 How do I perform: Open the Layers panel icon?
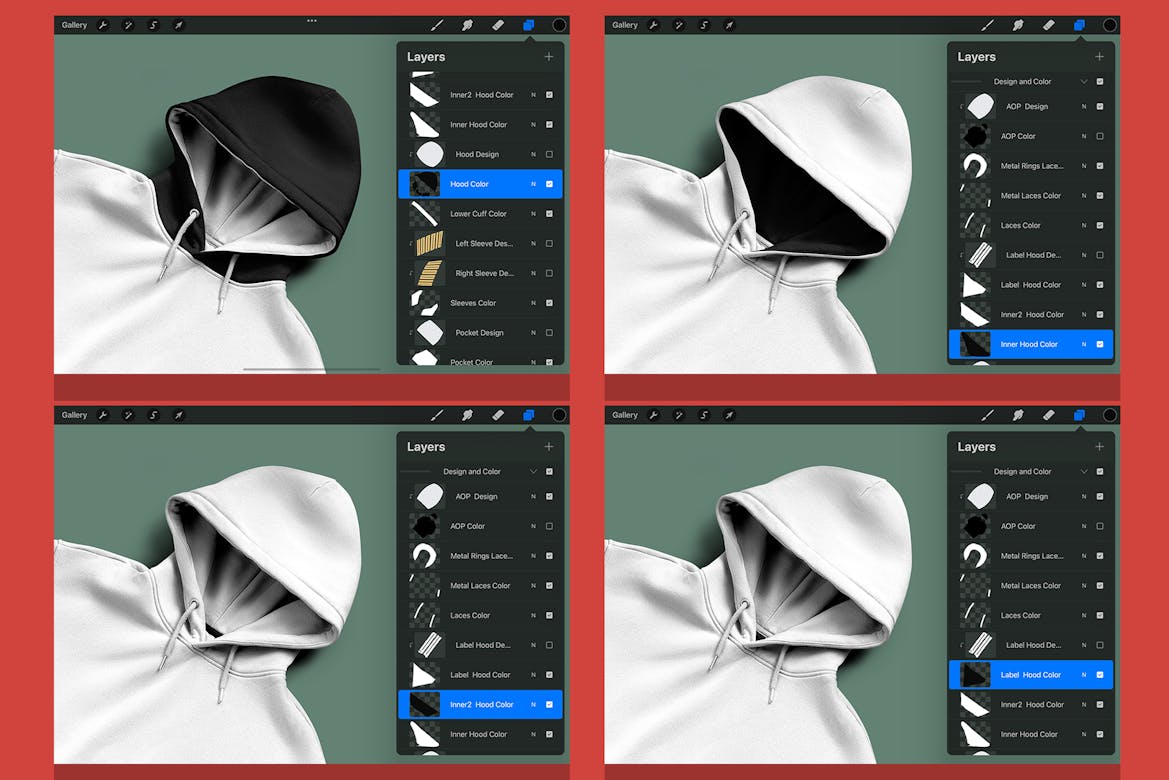tap(528, 25)
